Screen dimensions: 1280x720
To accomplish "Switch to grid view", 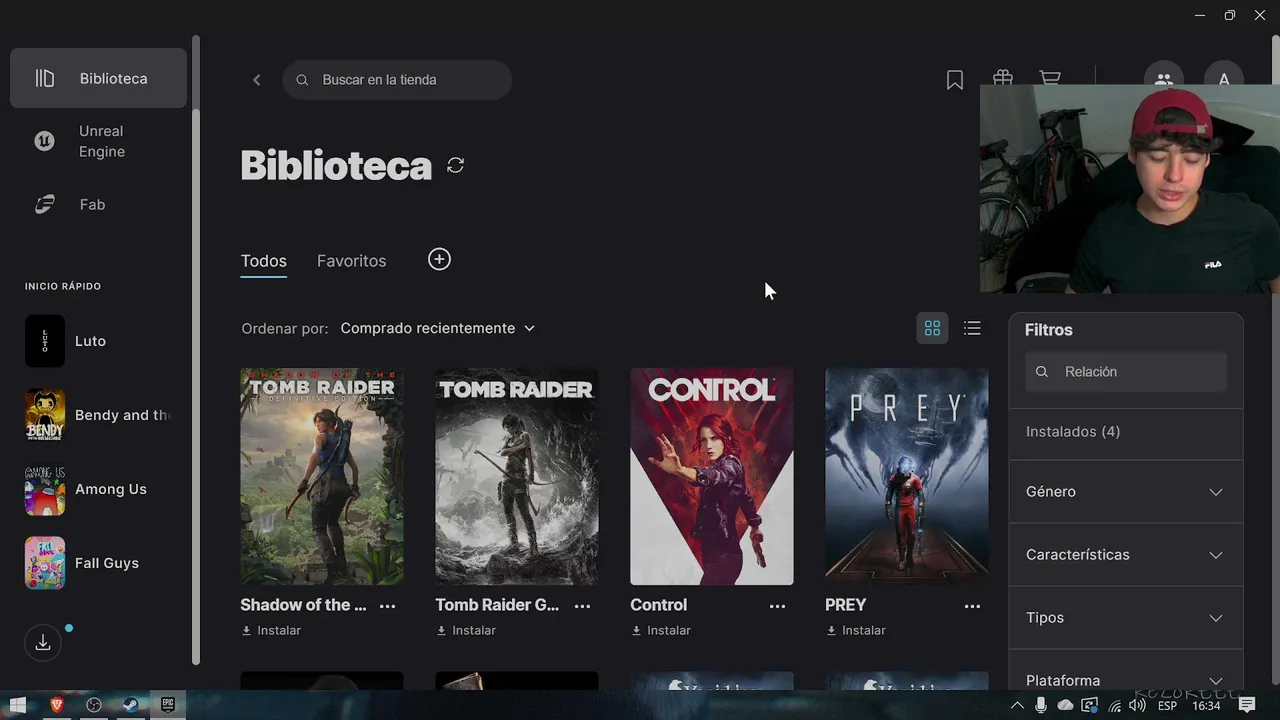I will coord(932,328).
